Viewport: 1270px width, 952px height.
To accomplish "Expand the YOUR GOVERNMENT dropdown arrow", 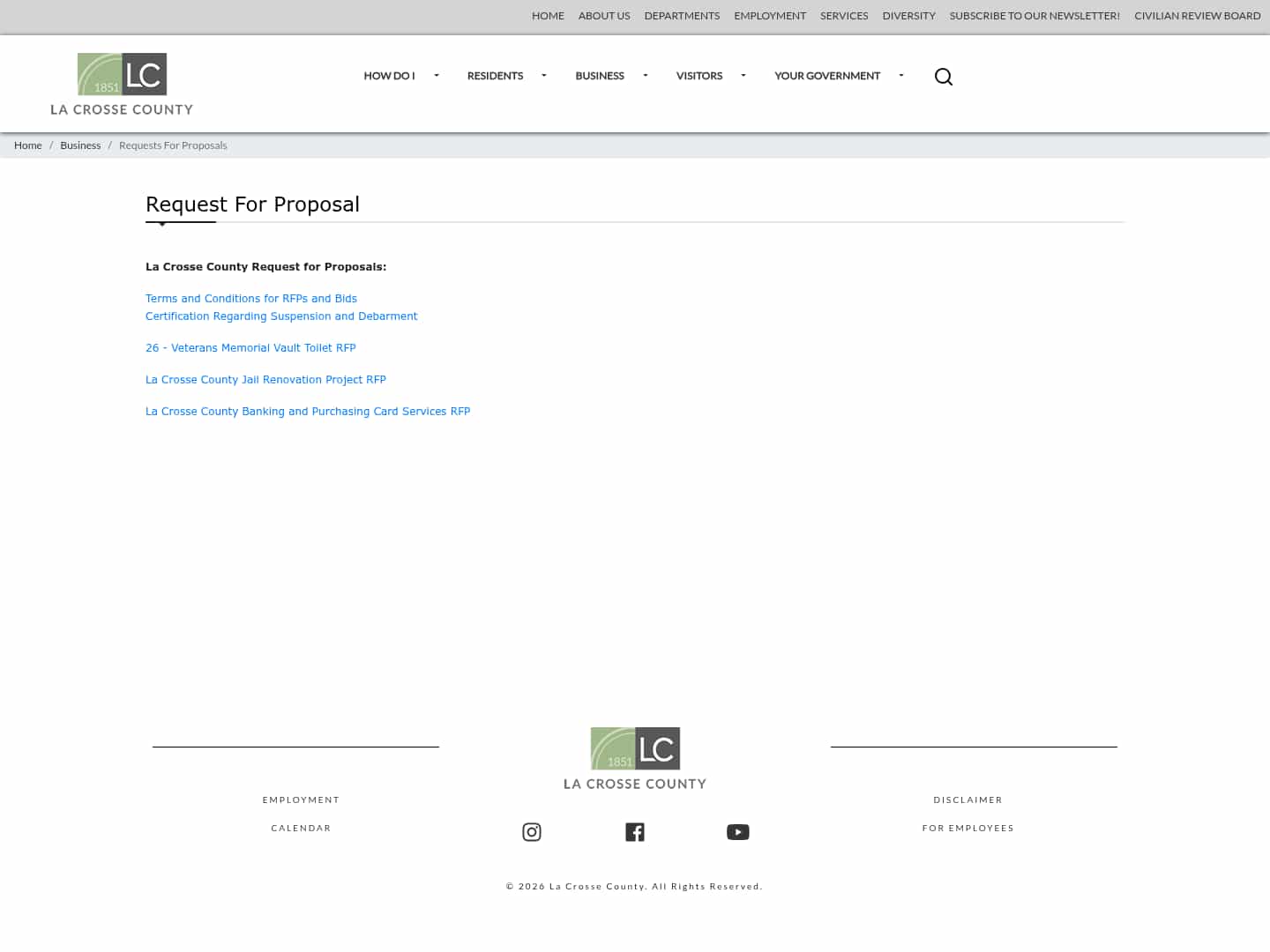I will pos(900,76).
